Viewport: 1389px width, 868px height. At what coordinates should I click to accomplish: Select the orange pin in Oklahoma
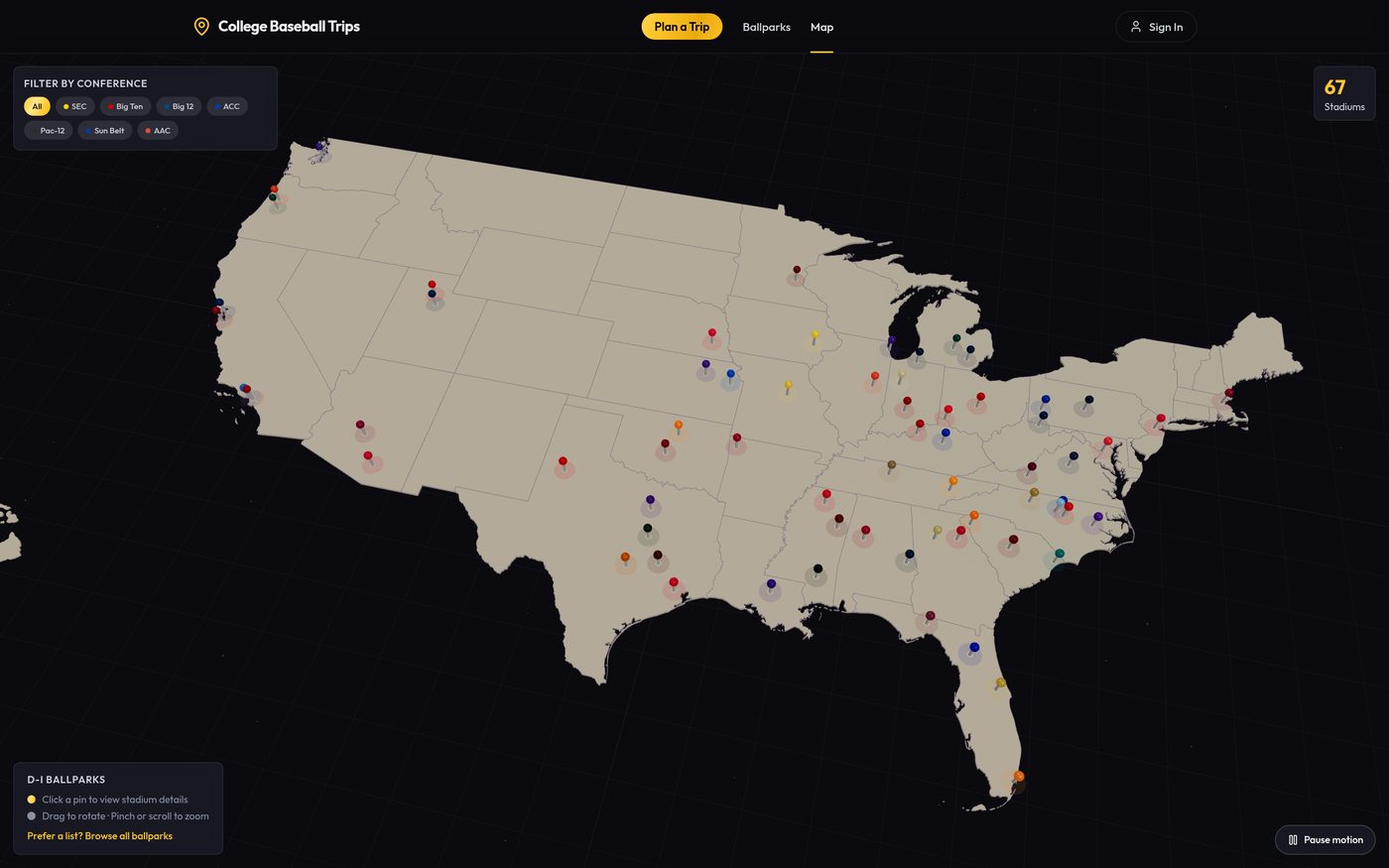coord(679,426)
